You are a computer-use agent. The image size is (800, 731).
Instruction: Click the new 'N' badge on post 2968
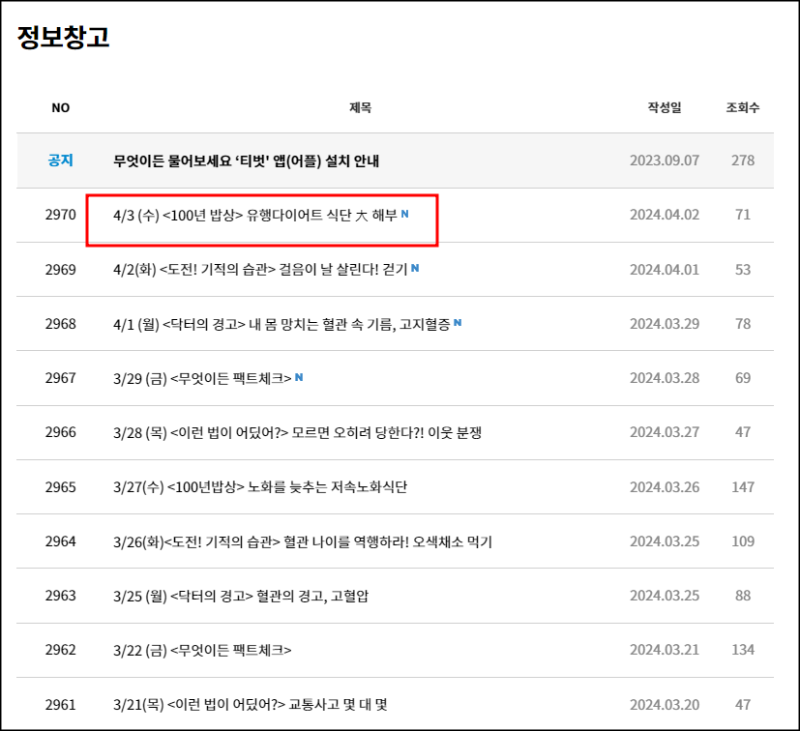(x=458, y=322)
